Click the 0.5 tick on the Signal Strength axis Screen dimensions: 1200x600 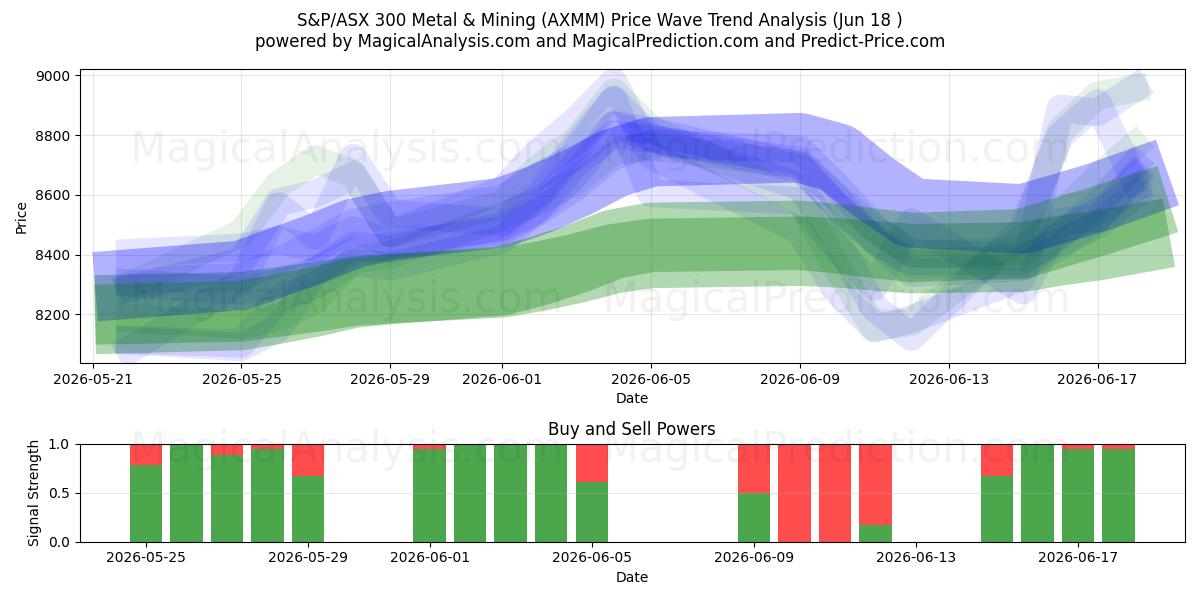coord(61,493)
